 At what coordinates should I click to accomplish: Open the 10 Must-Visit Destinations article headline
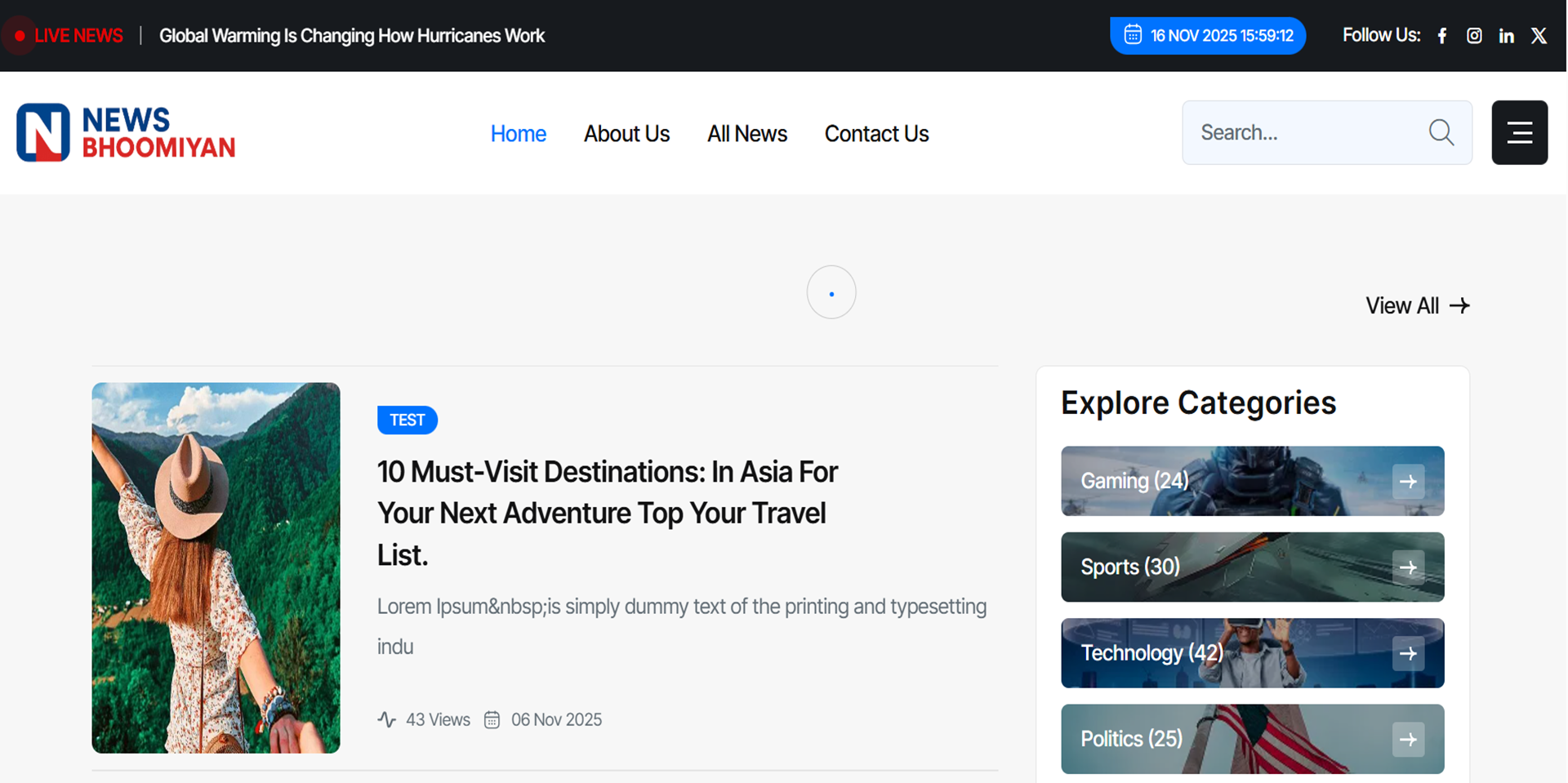tap(607, 513)
